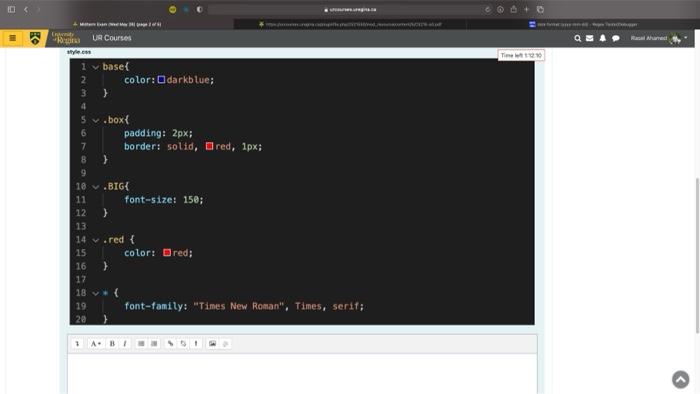Toggle bold formatting in editor
Image resolution: width=700 pixels, height=394 pixels.
tap(112, 344)
